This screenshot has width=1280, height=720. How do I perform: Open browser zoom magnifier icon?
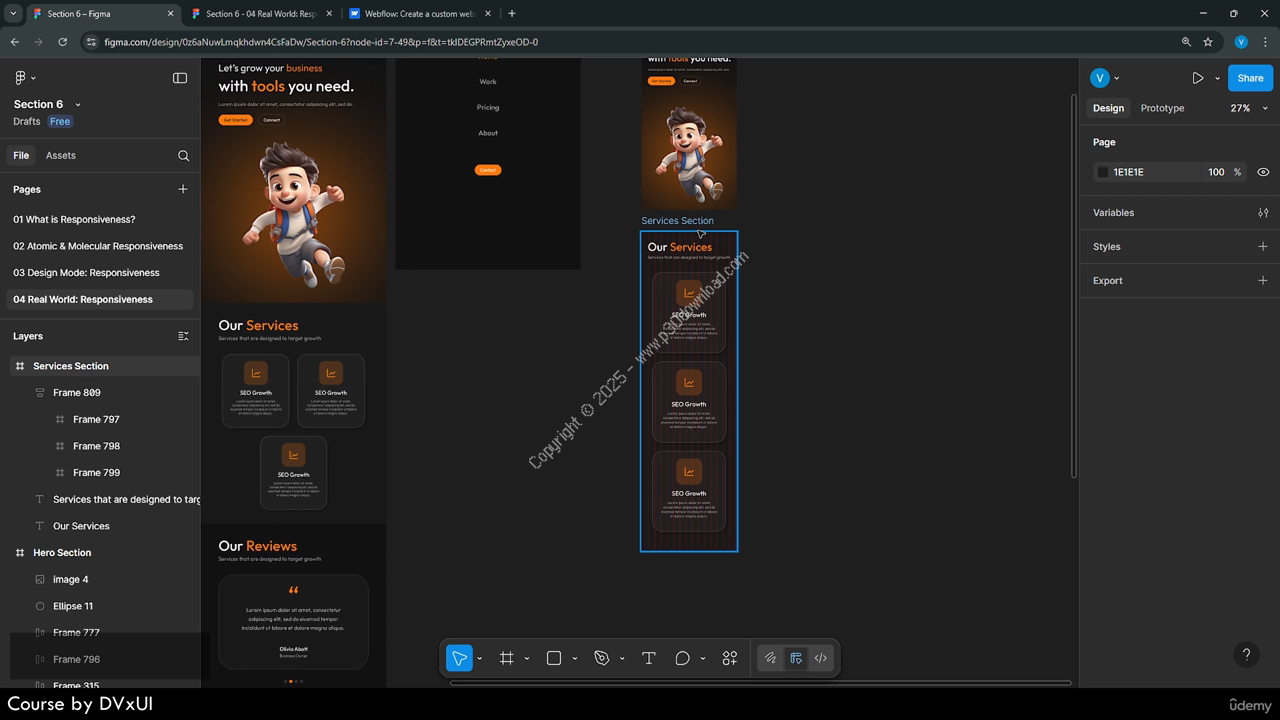pos(1186,42)
